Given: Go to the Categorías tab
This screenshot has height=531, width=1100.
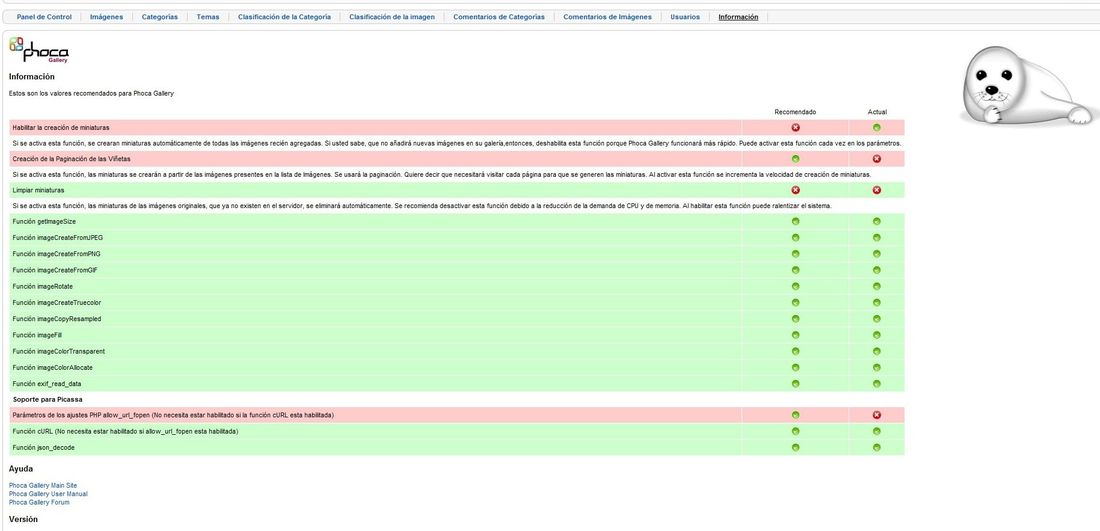Looking at the screenshot, I should 159,17.
